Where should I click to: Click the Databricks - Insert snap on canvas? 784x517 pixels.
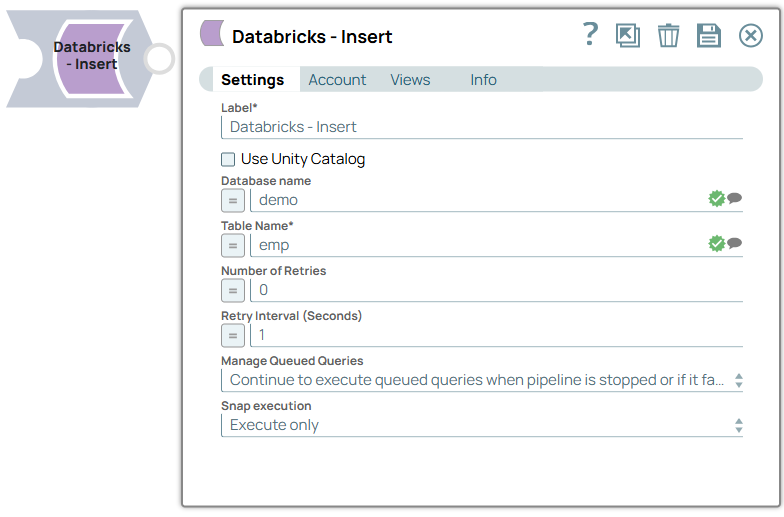coord(91,56)
